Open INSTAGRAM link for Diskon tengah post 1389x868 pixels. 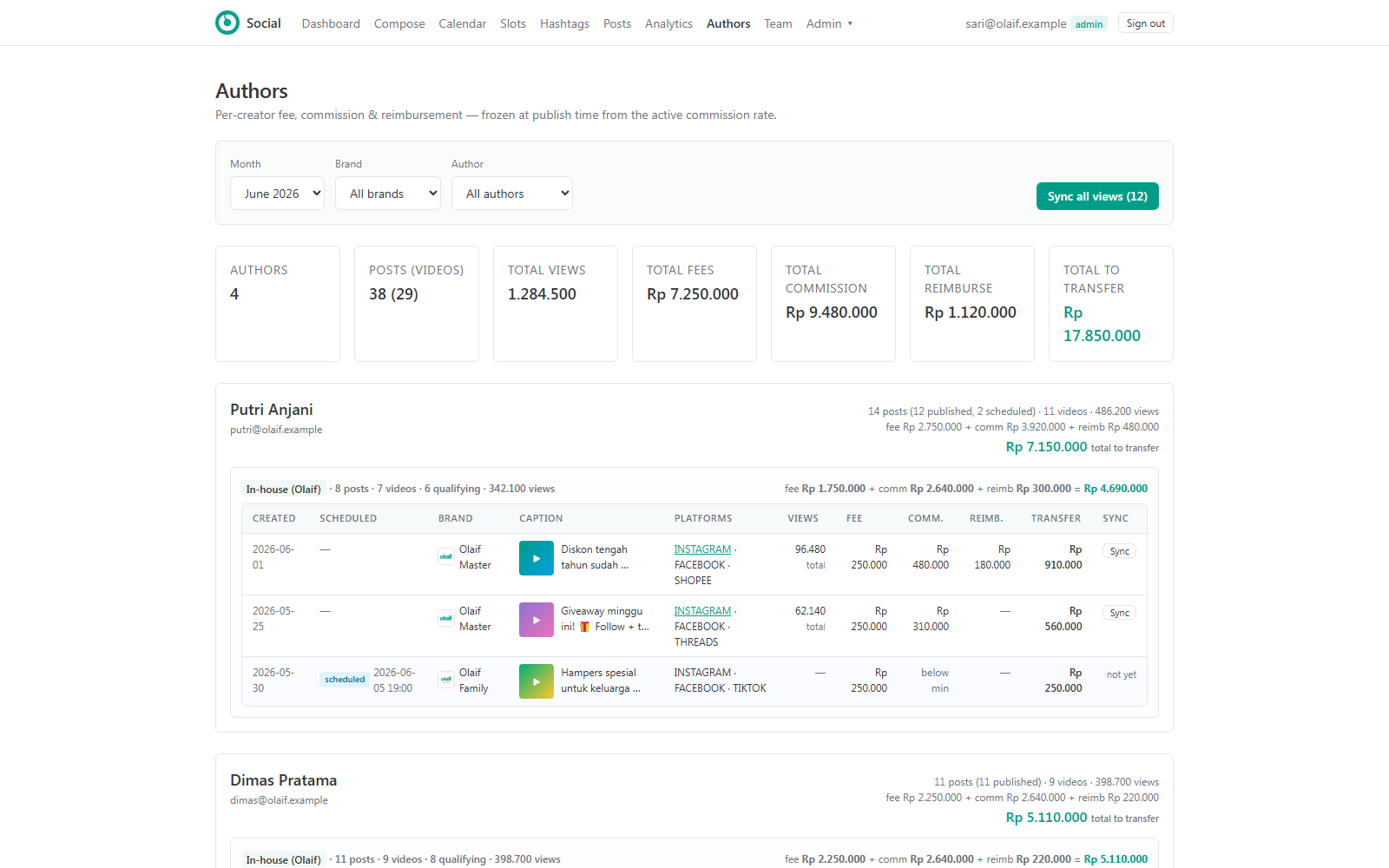(702, 549)
